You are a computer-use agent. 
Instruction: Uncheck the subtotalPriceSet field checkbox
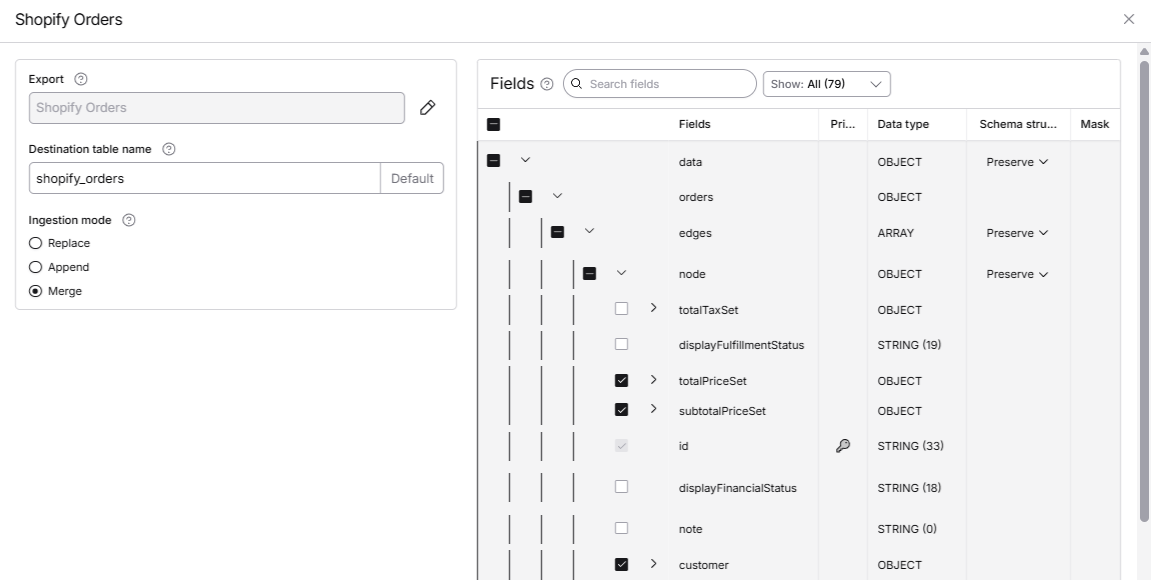point(622,410)
